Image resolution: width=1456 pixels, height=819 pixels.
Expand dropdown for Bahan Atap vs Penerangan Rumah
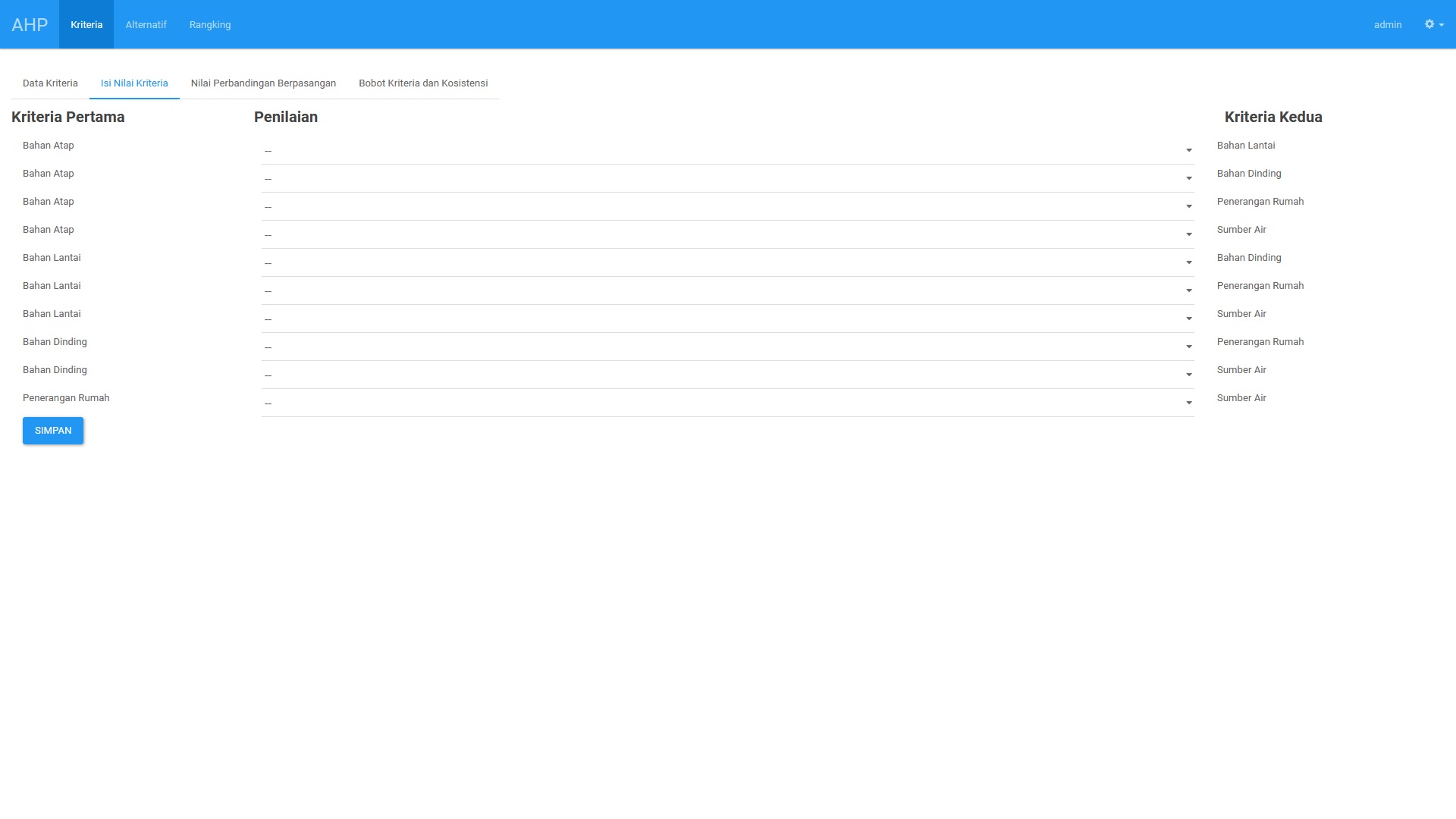coord(727,207)
